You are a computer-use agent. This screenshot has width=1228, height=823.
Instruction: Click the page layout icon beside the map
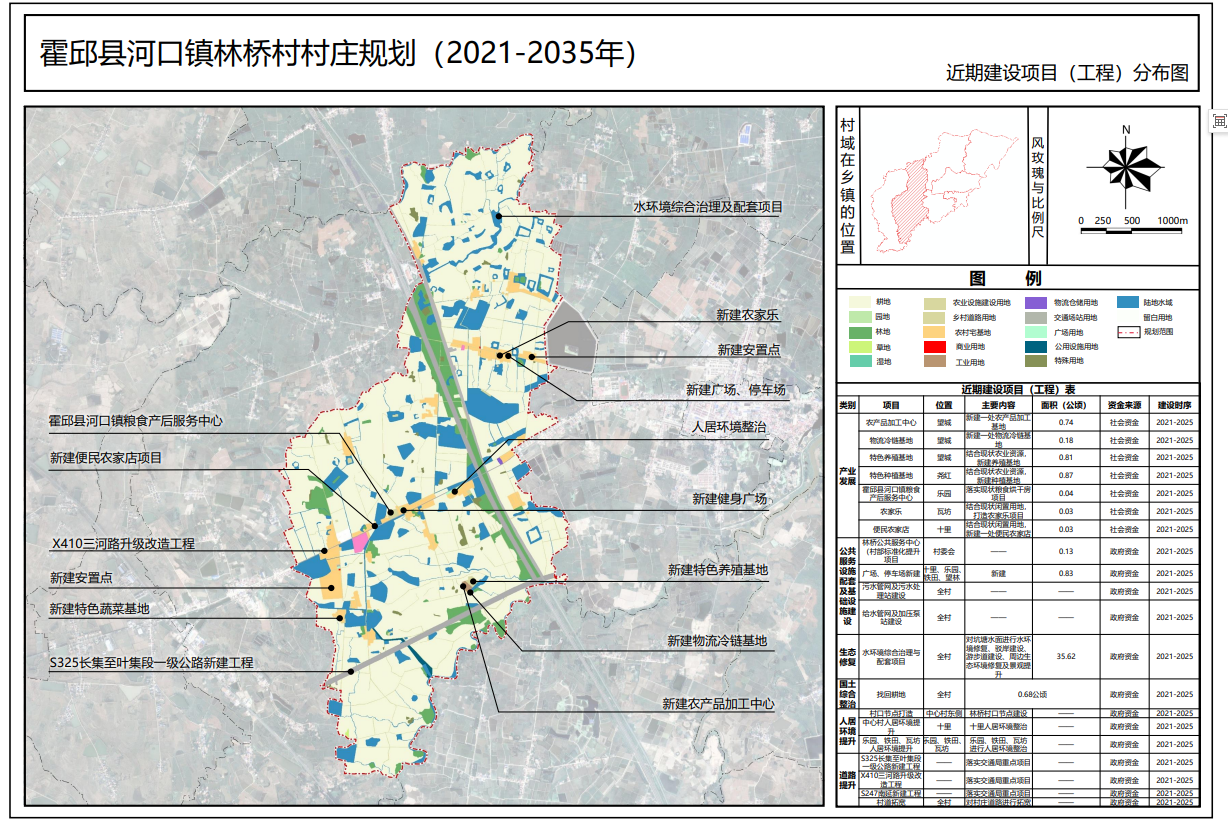[1219, 121]
